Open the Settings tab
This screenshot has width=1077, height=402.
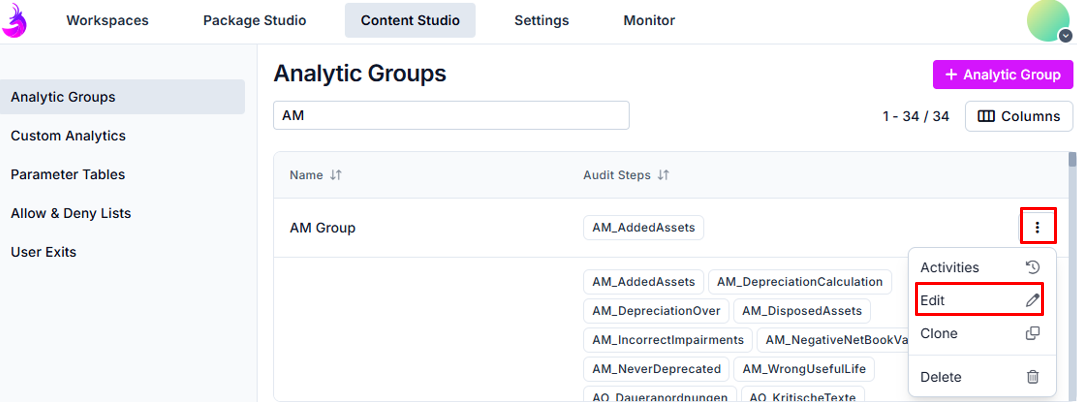[x=541, y=20]
